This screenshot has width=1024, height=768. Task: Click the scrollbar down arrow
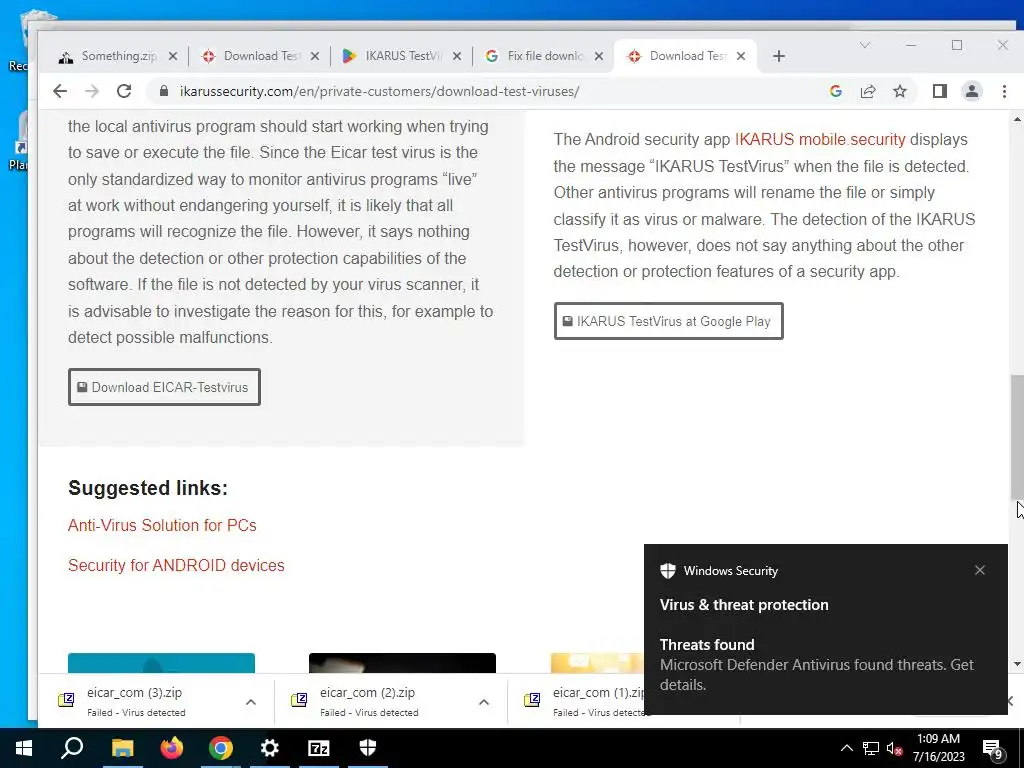(1017, 664)
